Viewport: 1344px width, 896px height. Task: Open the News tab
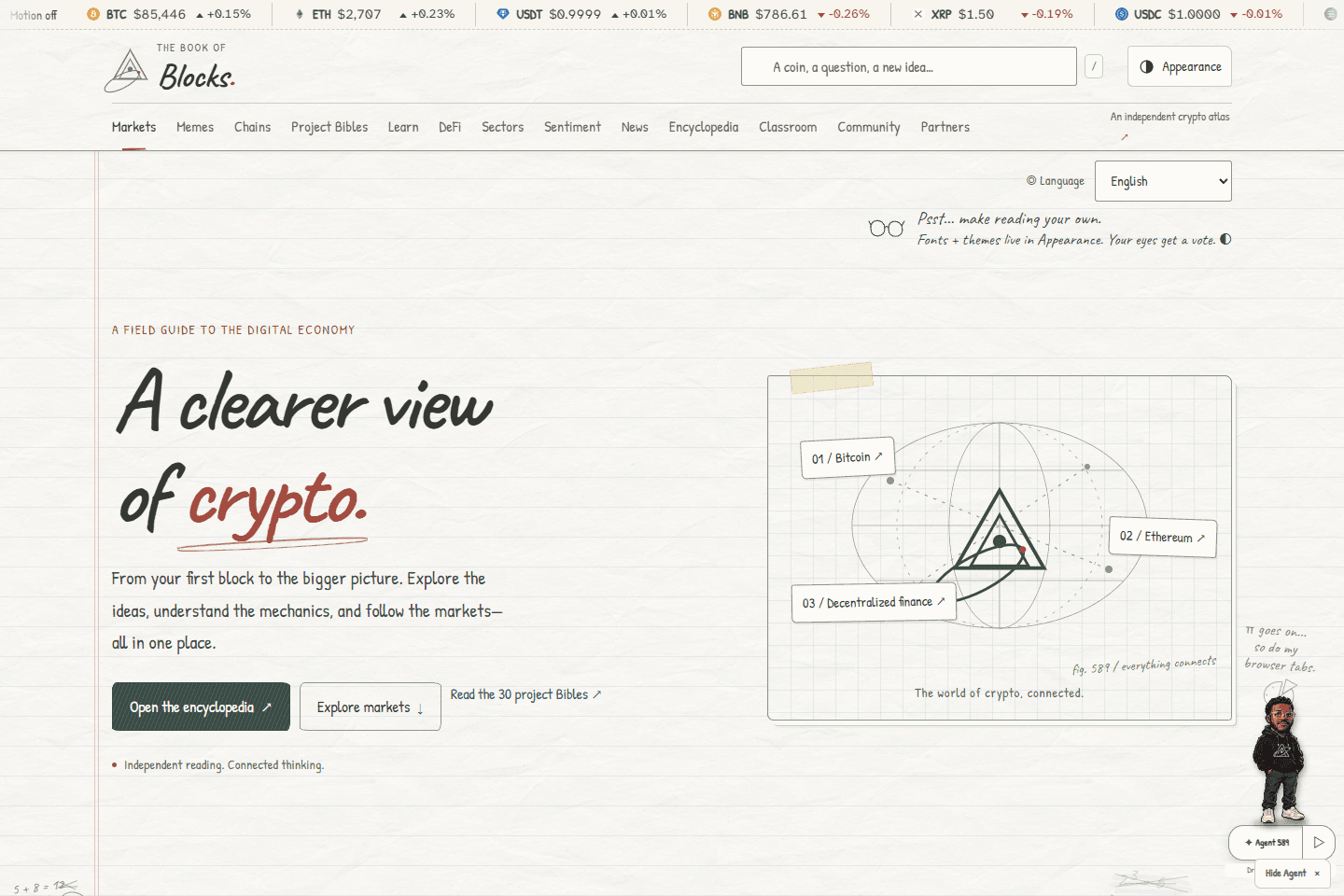[x=635, y=127]
